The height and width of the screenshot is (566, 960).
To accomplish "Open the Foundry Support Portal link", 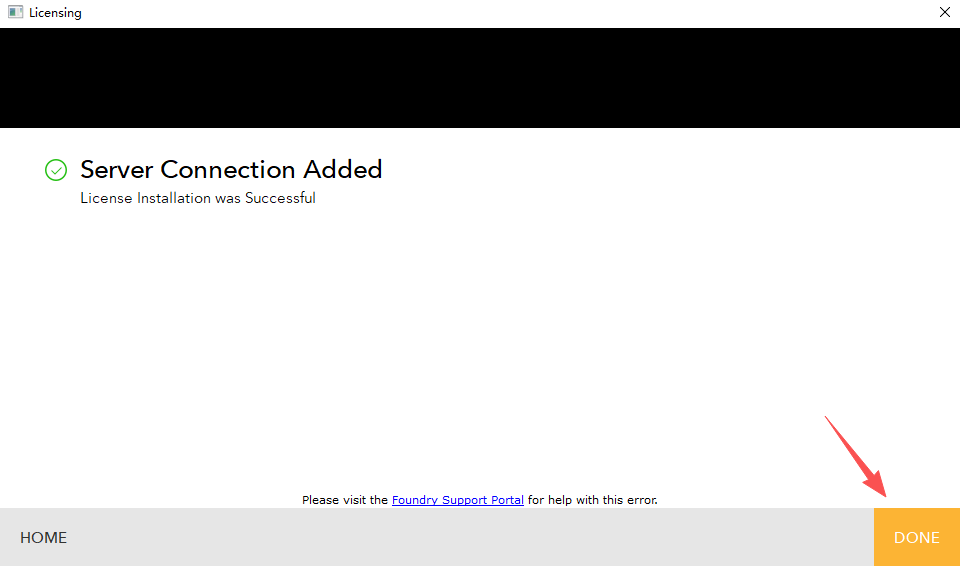I will 457,499.
